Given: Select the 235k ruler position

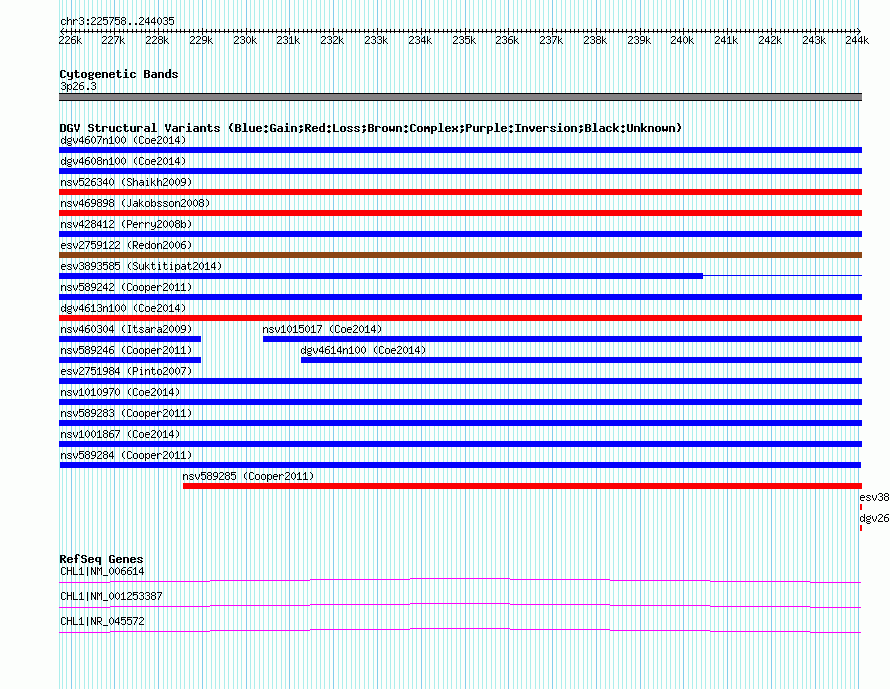Looking at the screenshot, I should click(x=464, y=40).
